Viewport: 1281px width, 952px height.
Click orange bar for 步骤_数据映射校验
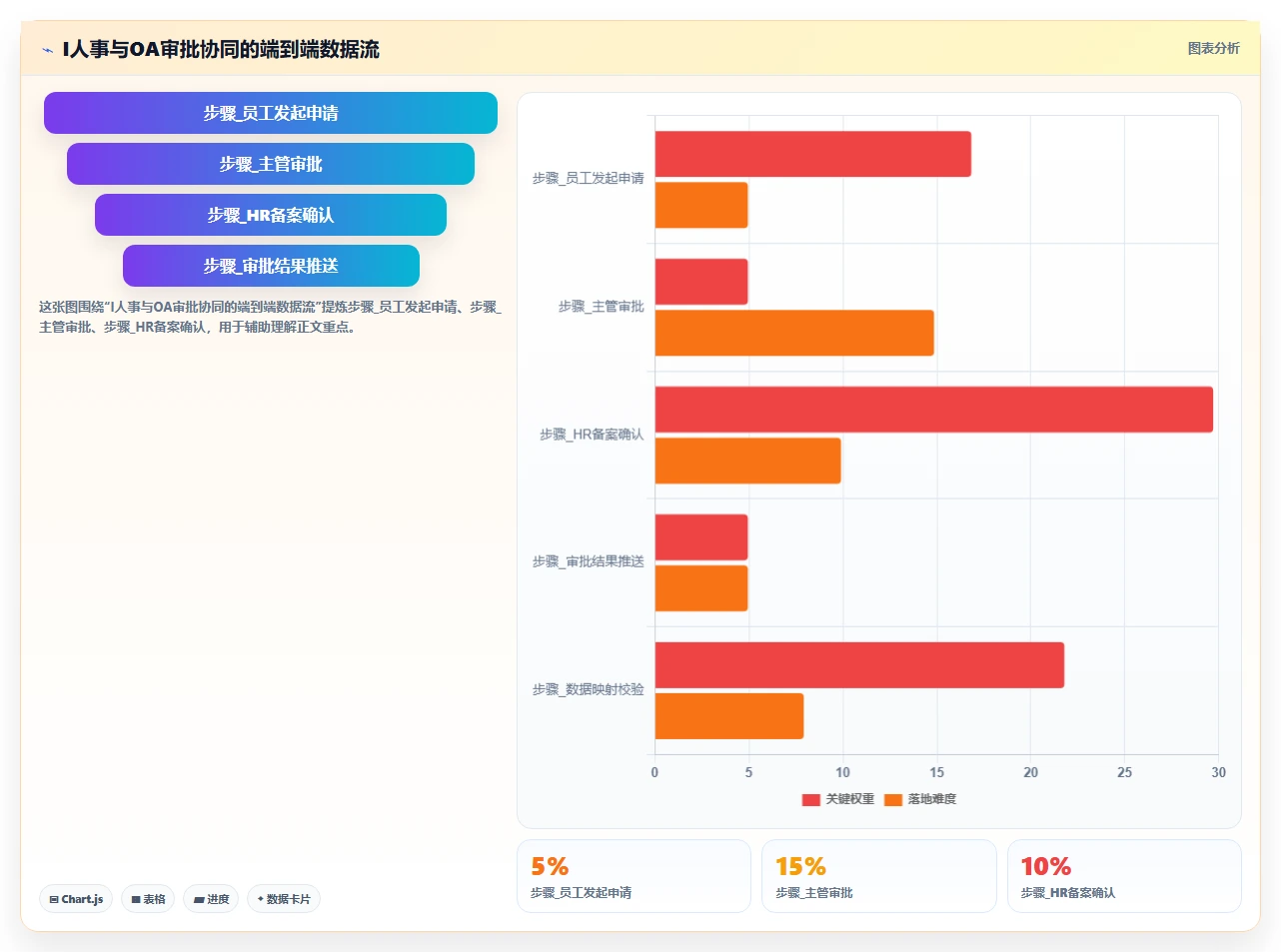(x=729, y=716)
